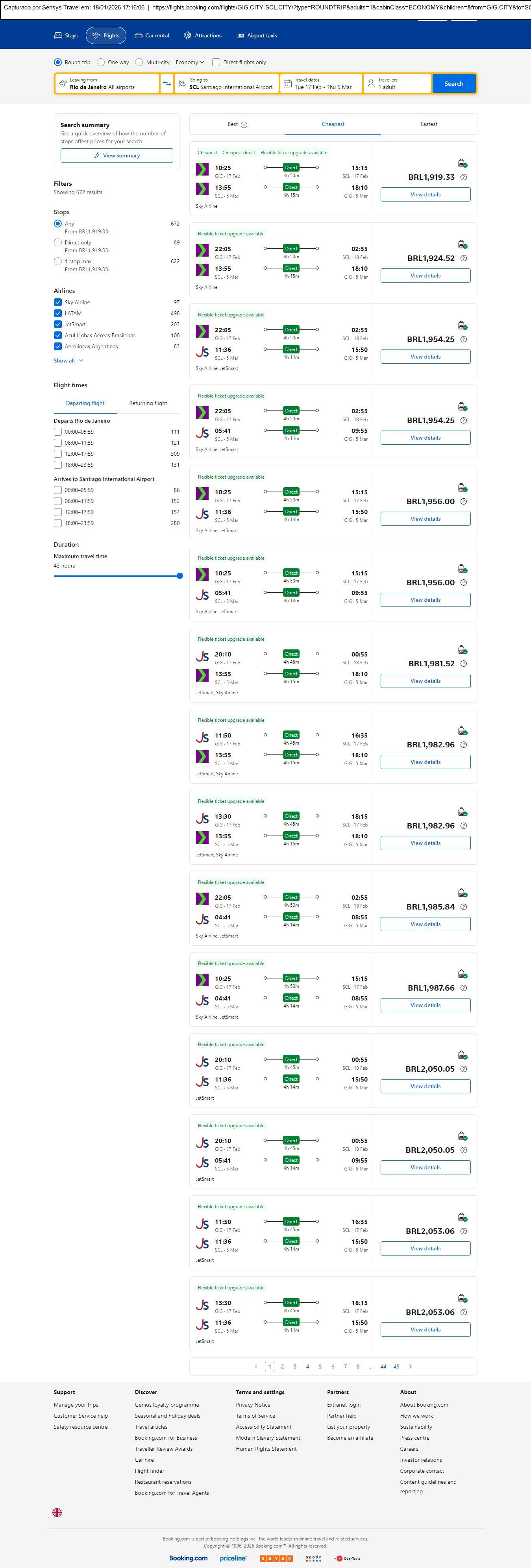This screenshot has height=1568, width=531.
Task: Switch to the Fastest tab
Action: coord(429,124)
